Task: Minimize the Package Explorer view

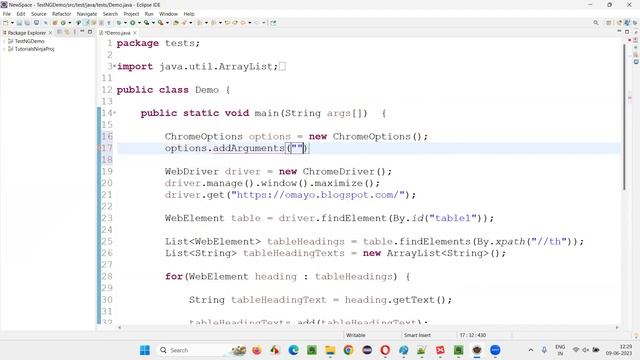Action: (82, 32)
